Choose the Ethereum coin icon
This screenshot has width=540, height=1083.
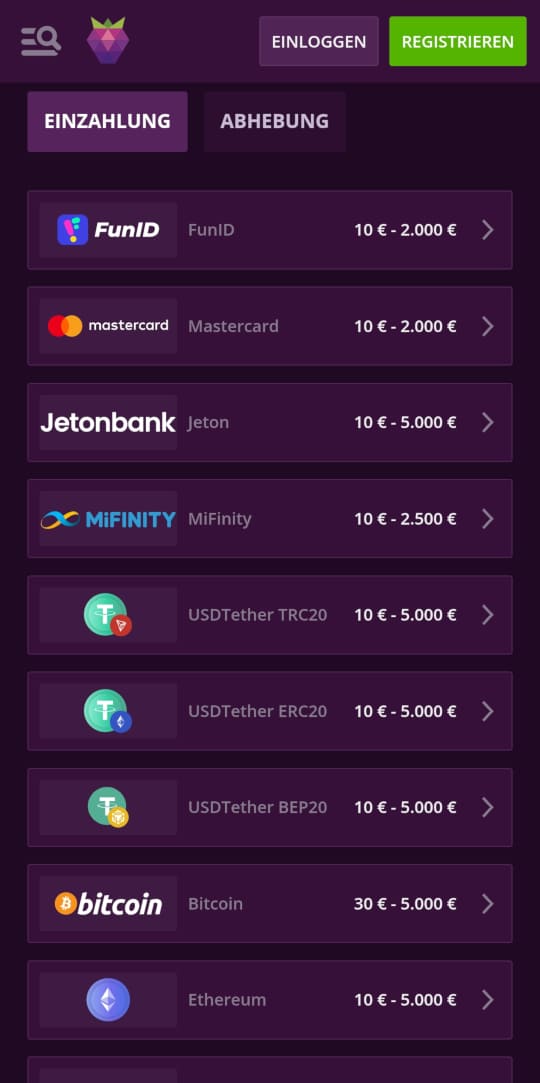click(108, 999)
